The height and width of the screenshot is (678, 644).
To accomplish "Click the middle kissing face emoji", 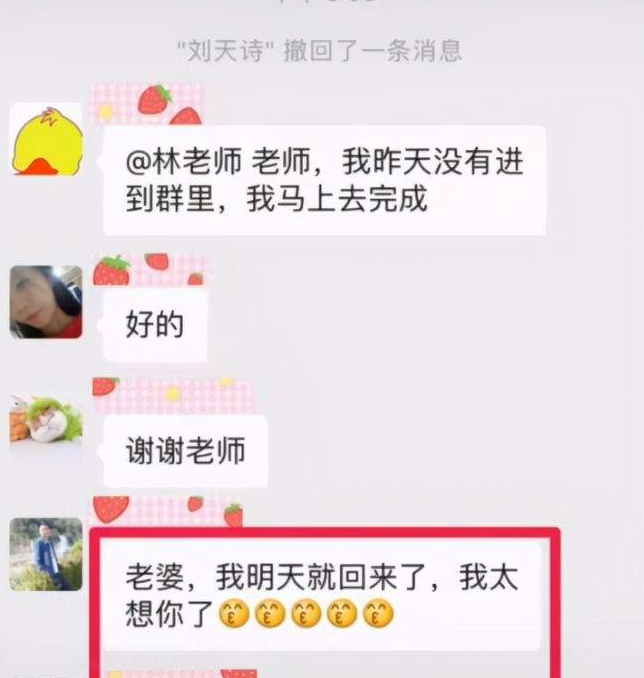I will click(x=306, y=614).
